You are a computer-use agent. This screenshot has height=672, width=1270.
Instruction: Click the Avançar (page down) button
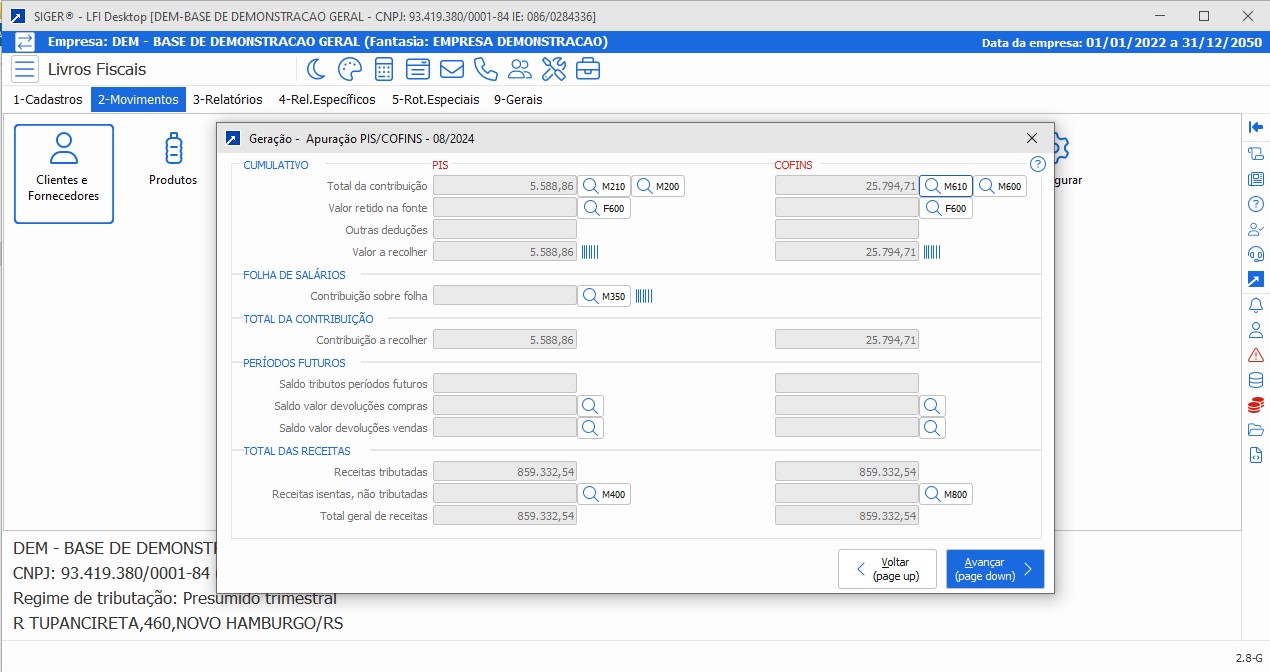click(995, 569)
